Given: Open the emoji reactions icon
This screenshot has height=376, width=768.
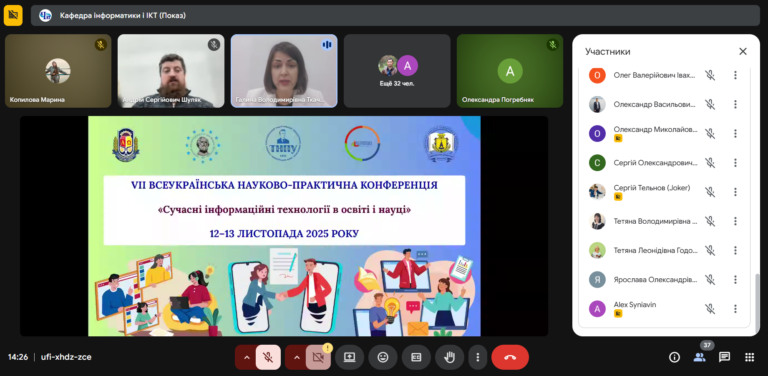Looking at the screenshot, I should coord(383,357).
